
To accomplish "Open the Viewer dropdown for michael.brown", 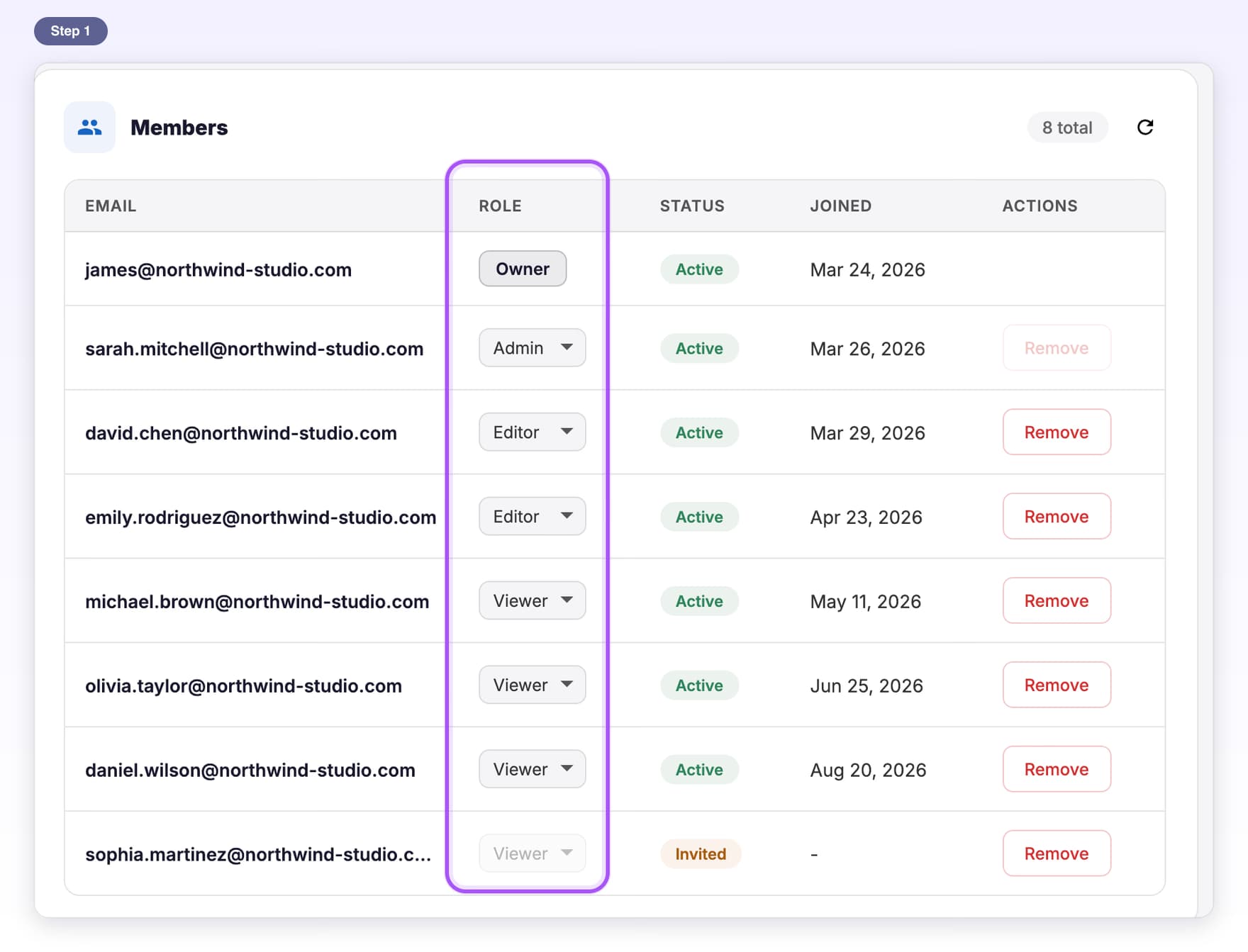I will tap(532, 601).
